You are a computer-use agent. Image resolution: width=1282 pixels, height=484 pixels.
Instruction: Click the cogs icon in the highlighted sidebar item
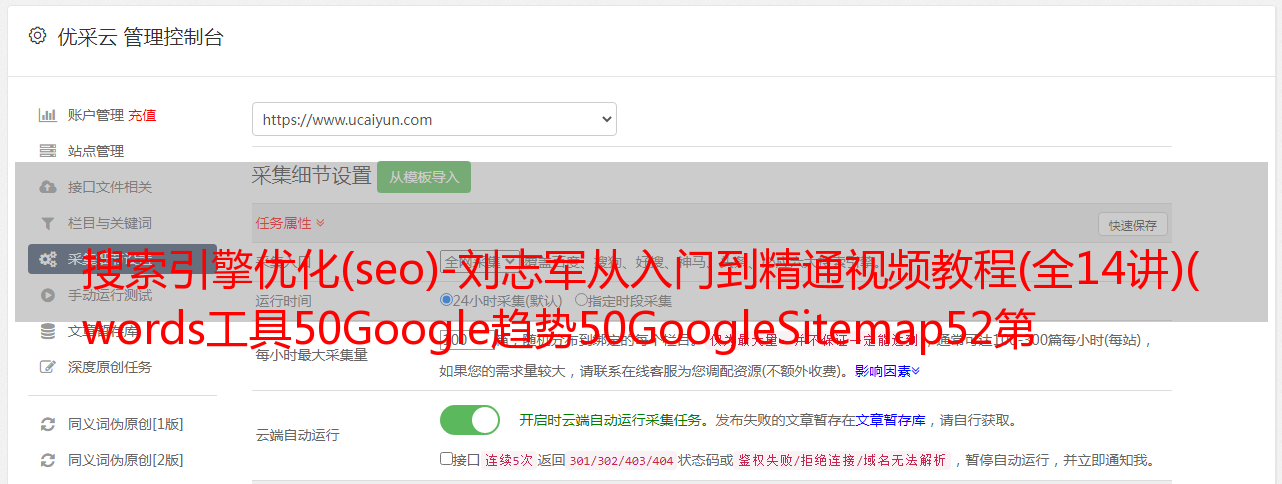pyautogui.click(x=47, y=259)
